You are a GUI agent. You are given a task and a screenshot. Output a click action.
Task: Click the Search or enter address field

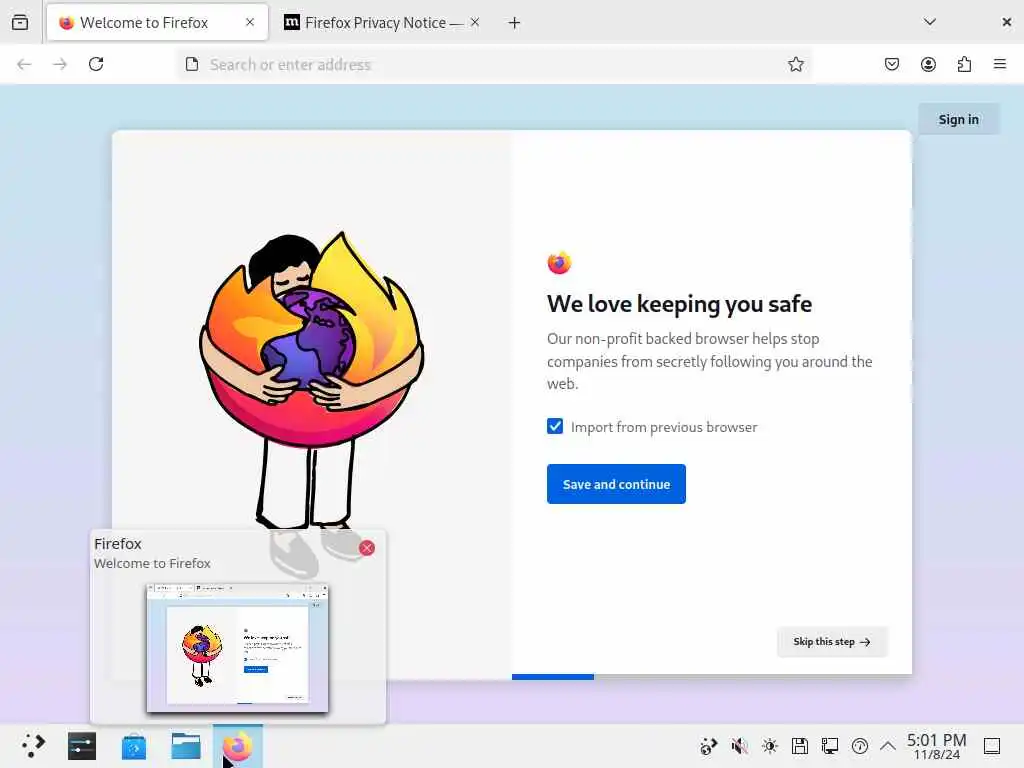coord(493,65)
